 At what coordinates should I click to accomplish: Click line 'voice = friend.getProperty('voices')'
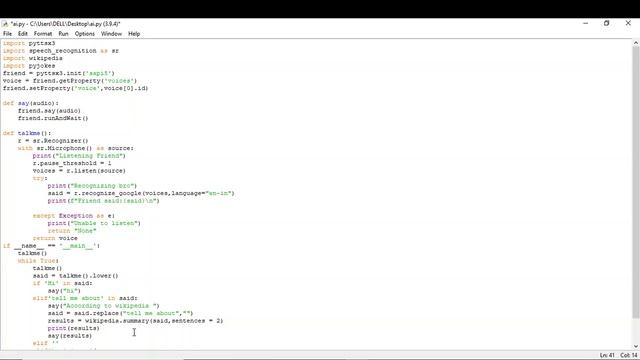[x=70, y=81]
